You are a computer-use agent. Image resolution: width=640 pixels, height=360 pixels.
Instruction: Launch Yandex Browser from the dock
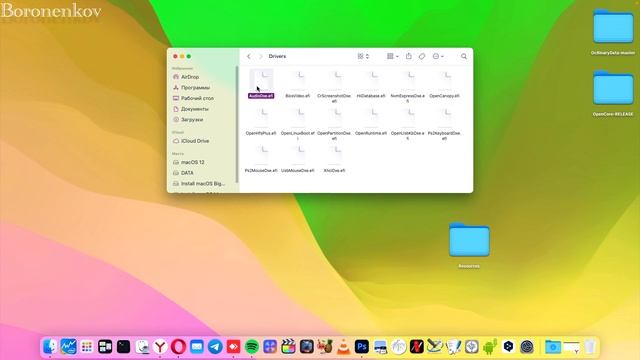[x=160, y=347]
